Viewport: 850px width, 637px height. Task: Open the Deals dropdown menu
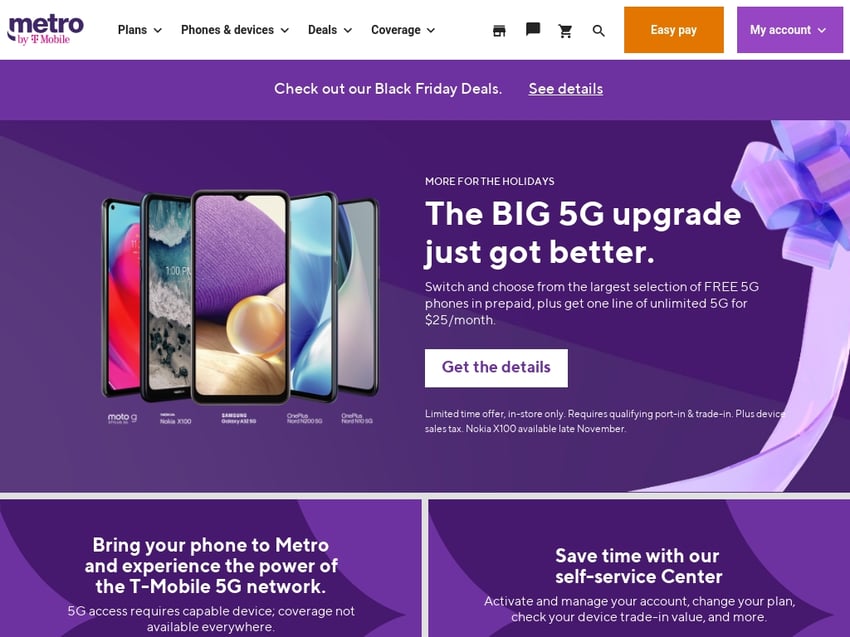330,30
